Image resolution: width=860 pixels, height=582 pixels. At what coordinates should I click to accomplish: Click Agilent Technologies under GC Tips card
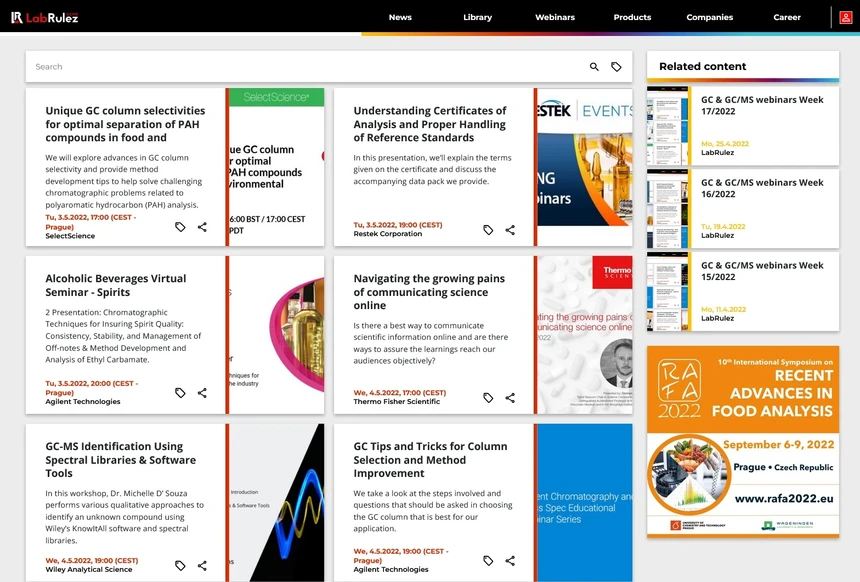(x=391, y=569)
